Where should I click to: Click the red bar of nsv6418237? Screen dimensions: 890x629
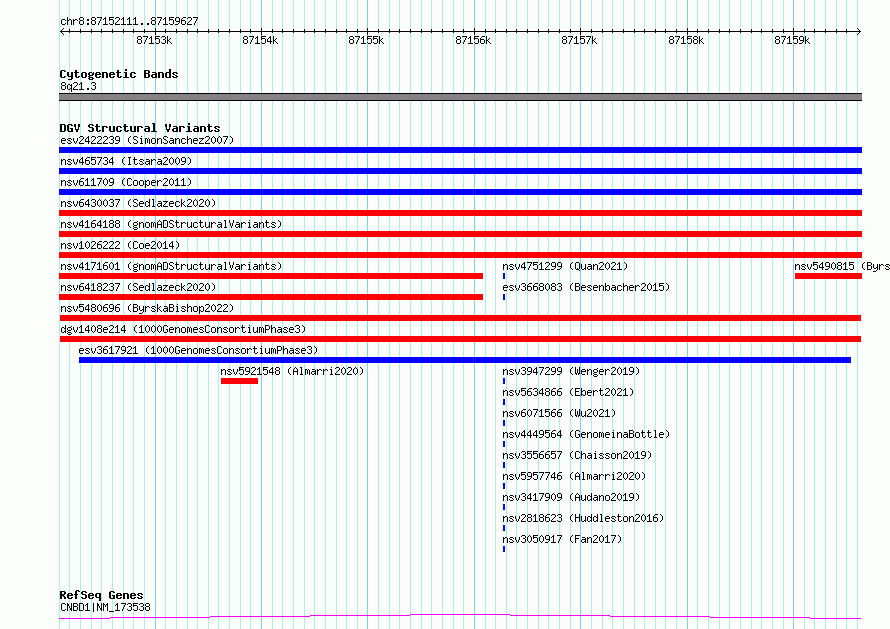[271, 297]
